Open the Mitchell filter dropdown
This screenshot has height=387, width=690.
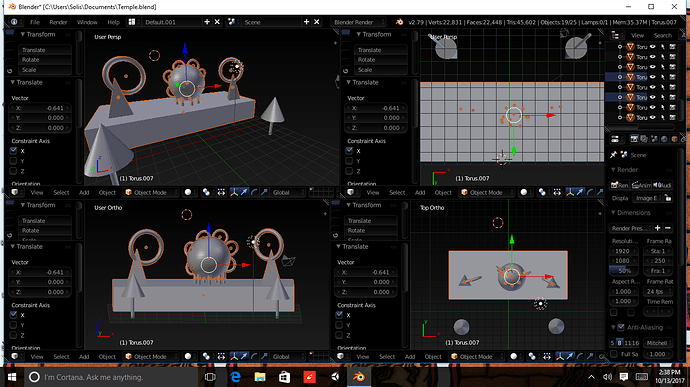[658, 343]
